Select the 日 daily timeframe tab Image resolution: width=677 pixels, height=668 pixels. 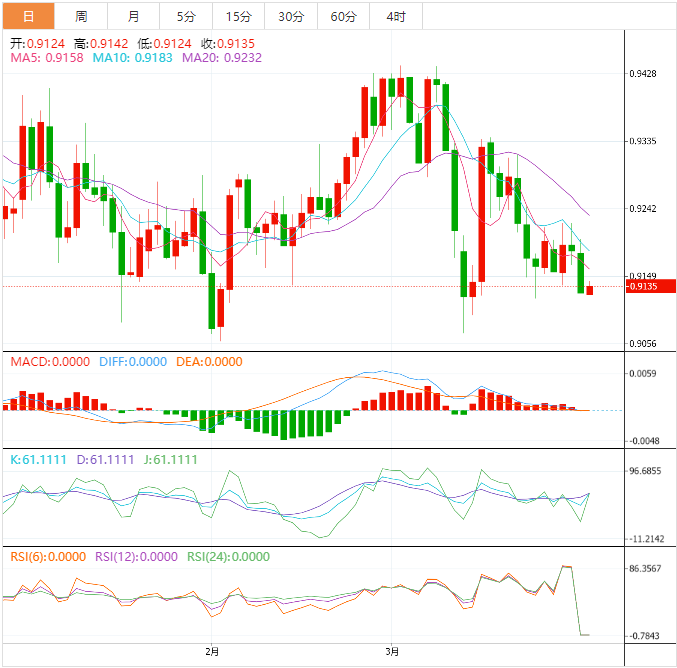coord(28,16)
